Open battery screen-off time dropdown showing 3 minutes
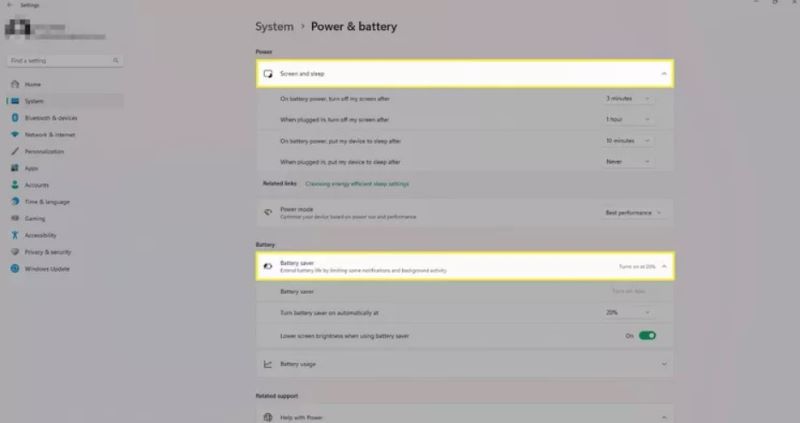Image resolution: width=800 pixels, height=423 pixels. tap(628, 98)
